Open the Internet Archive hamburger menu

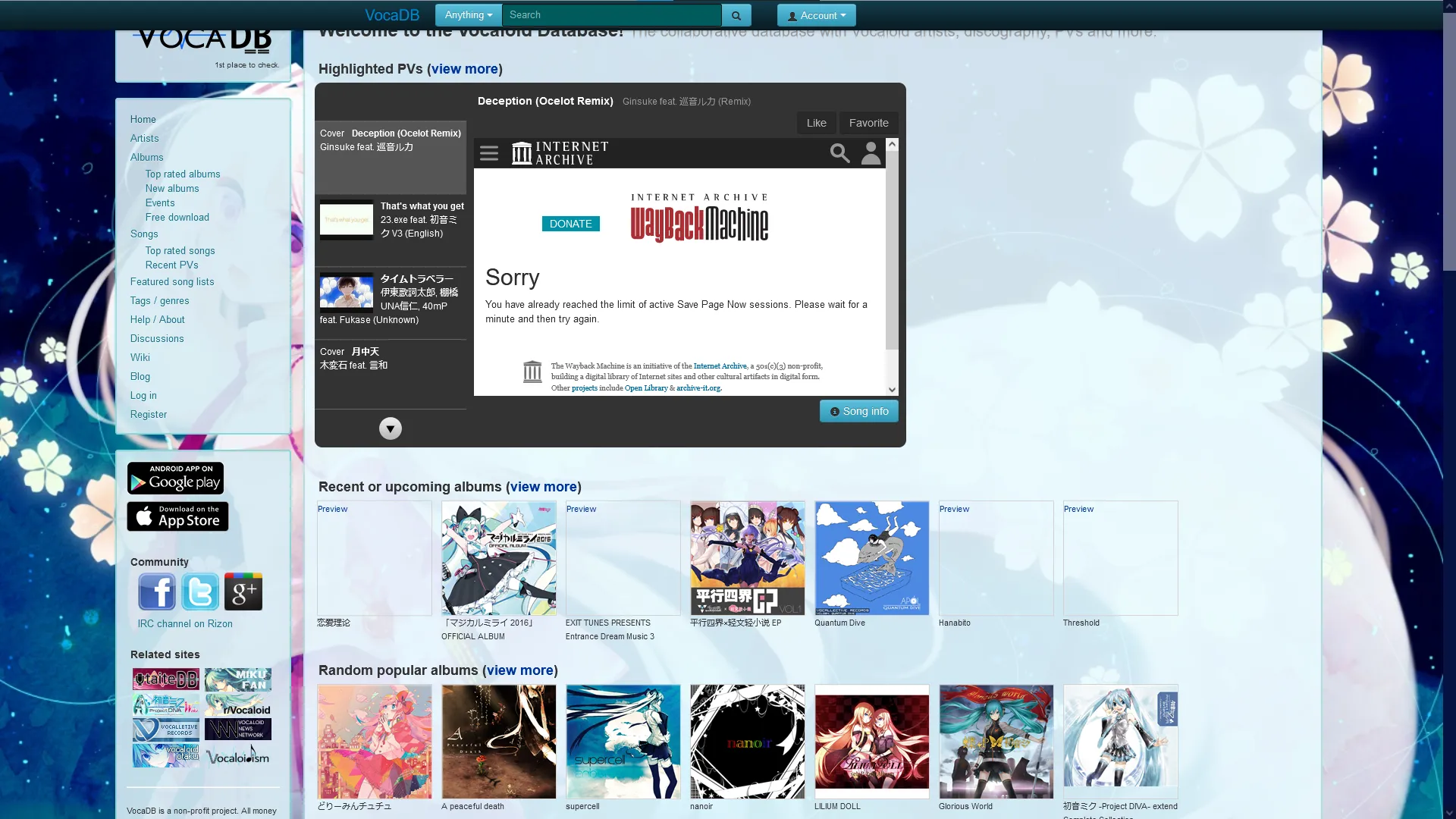pyautogui.click(x=489, y=153)
